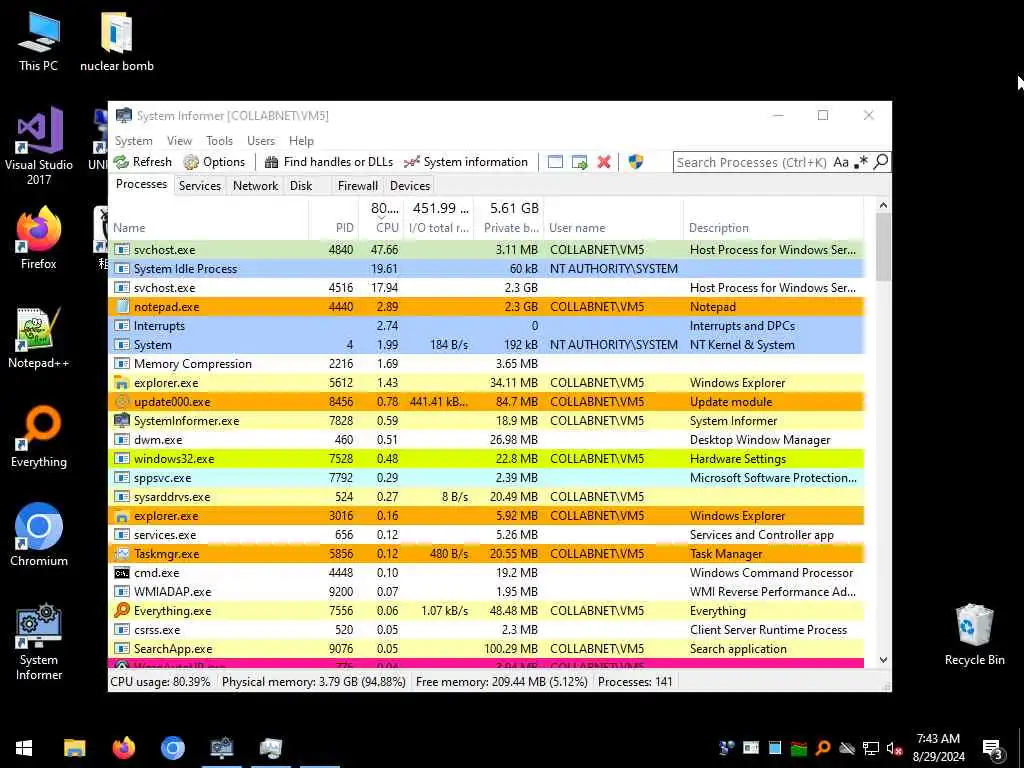Open the Everything desktop shortcut

(39, 436)
